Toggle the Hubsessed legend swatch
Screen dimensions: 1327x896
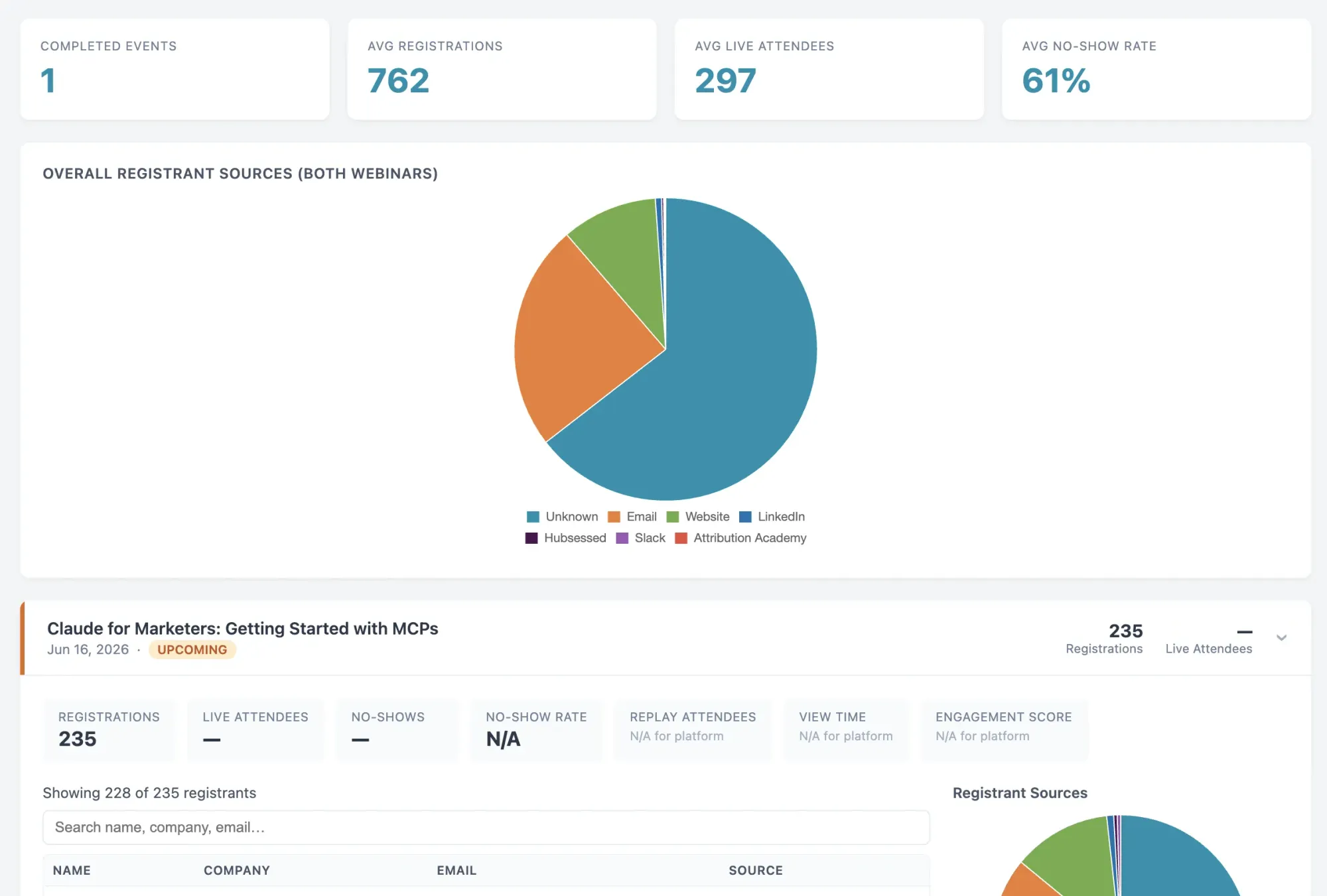click(x=531, y=538)
